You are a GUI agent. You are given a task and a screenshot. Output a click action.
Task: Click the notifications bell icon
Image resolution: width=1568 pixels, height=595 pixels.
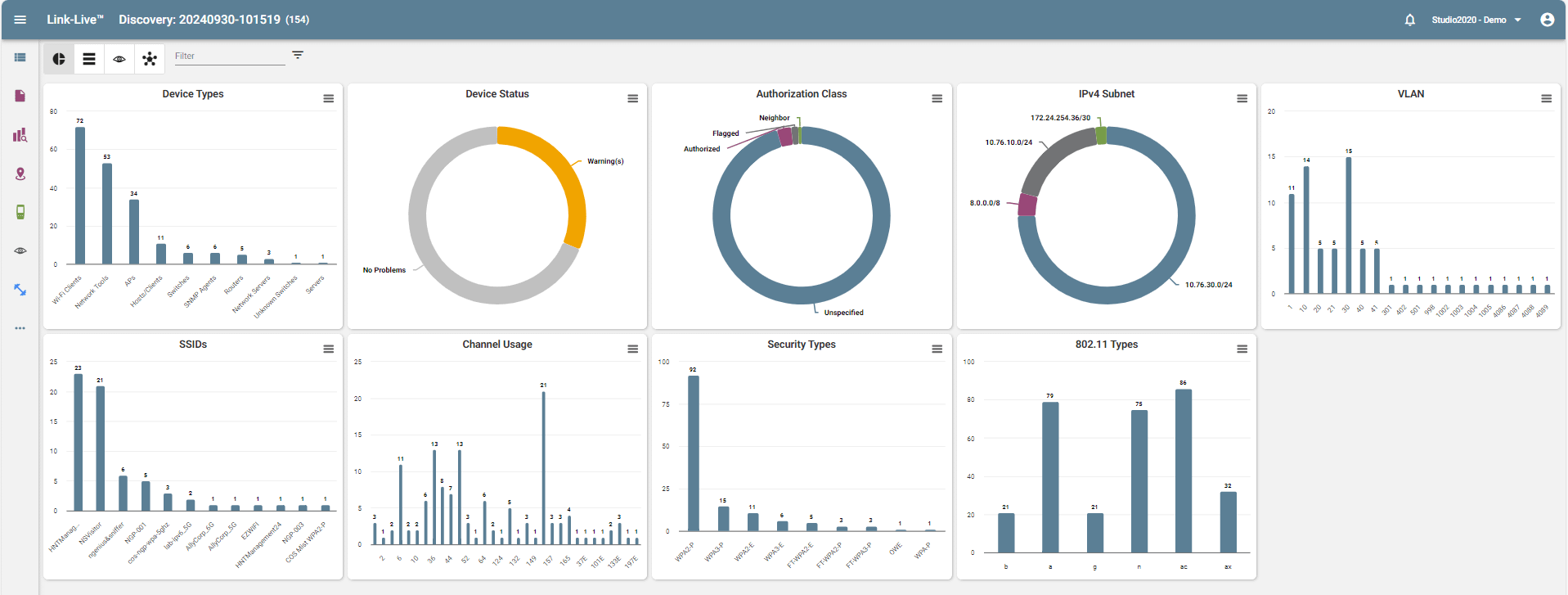coord(1409,20)
